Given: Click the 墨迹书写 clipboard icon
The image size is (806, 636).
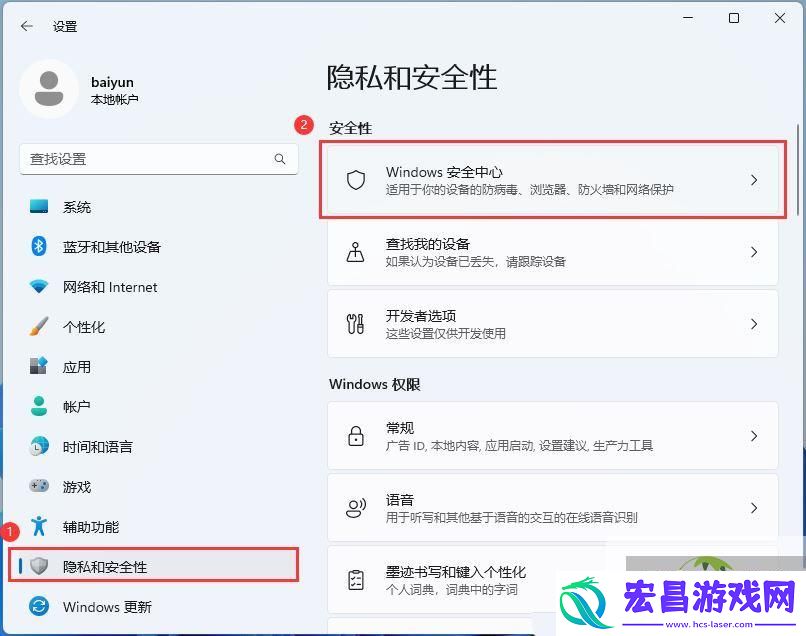Looking at the screenshot, I should (356, 580).
